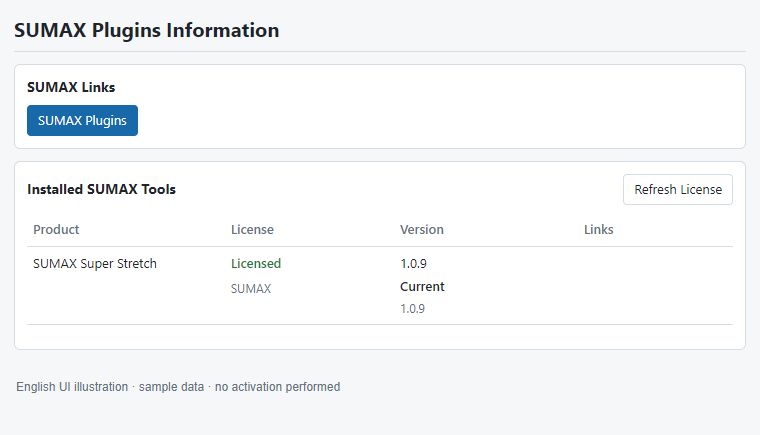Open the SUMAX Plugins link button
Viewport: 760px width, 435px height.
pyautogui.click(x=82, y=120)
